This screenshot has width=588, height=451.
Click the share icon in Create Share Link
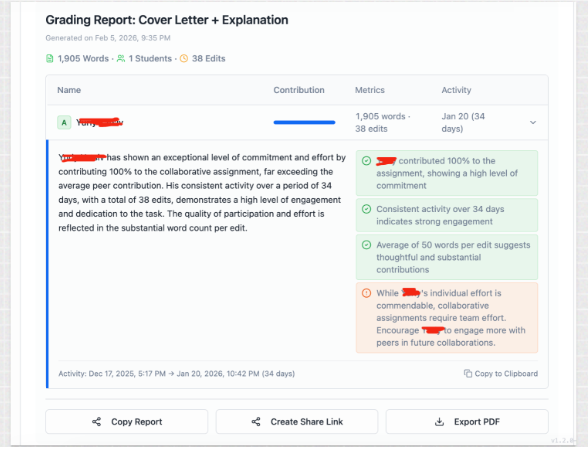pos(256,422)
